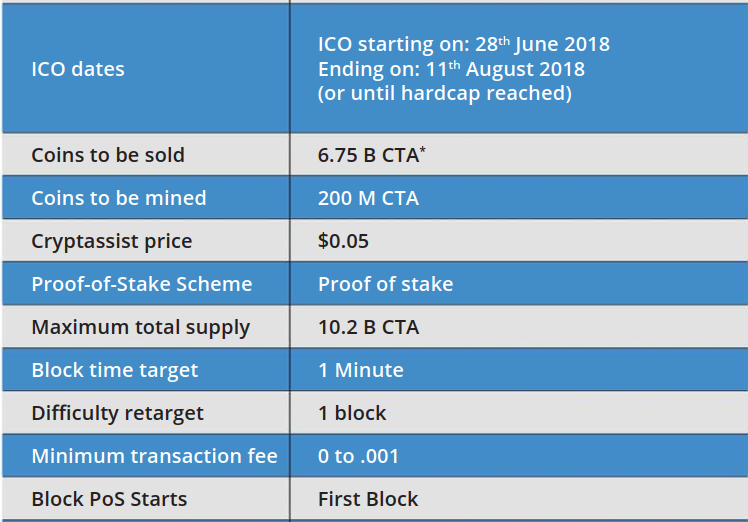Viewport: 748px width, 522px height.
Task: Click the "Block PoS Starts" label
Action: tap(109, 499)
